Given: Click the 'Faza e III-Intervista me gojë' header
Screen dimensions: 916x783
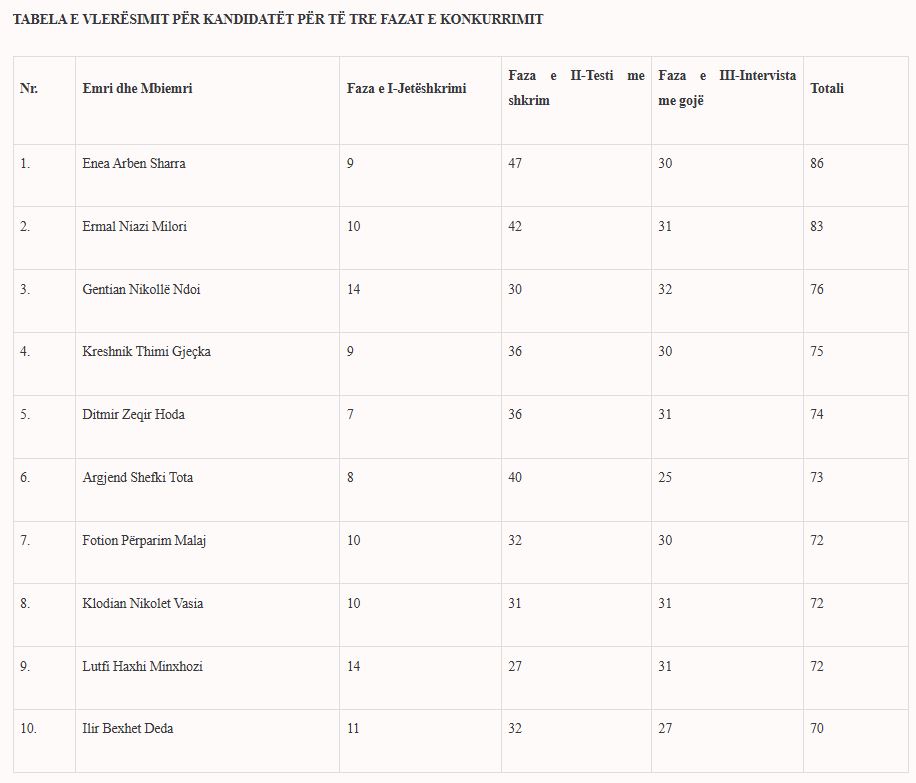Looking at the screenshot, I should [727, 88].
